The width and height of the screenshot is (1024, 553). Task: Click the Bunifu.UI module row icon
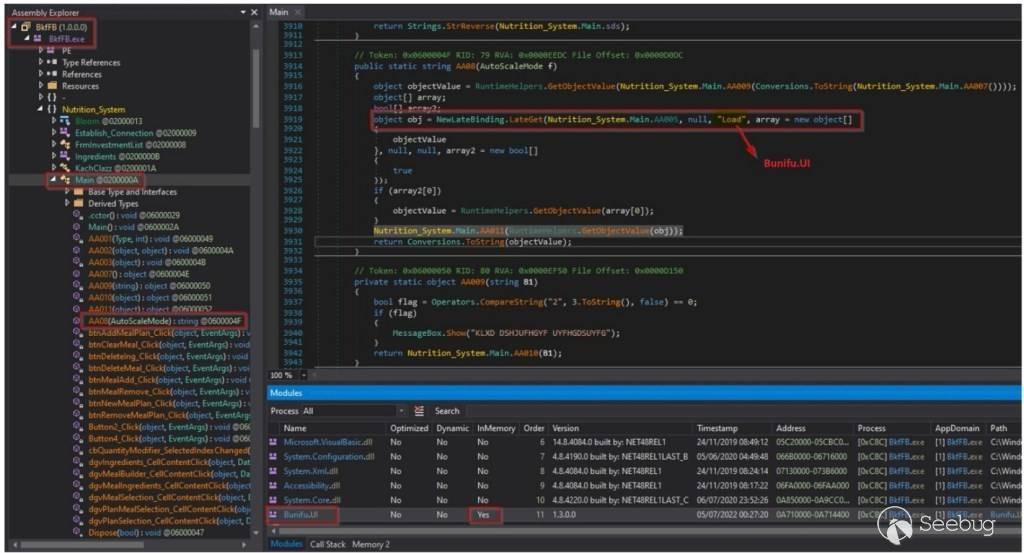[274, 515]
